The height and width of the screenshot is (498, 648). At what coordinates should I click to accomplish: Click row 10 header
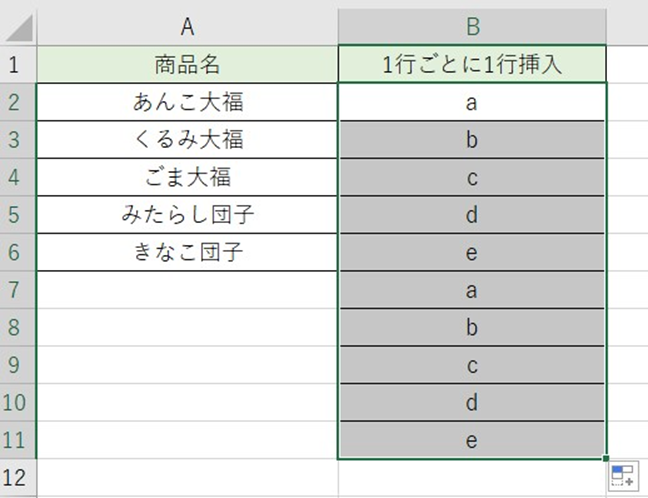(x=17, y=402)
